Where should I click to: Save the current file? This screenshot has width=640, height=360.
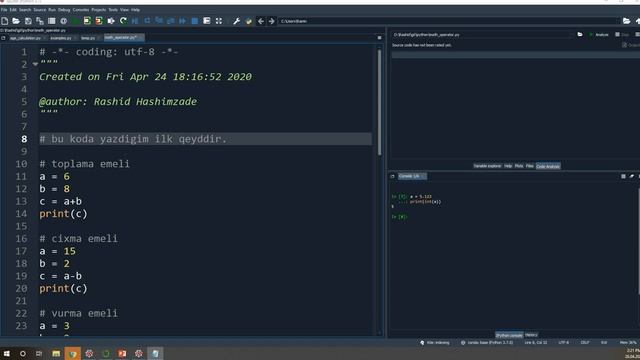(x=28, y=21)
